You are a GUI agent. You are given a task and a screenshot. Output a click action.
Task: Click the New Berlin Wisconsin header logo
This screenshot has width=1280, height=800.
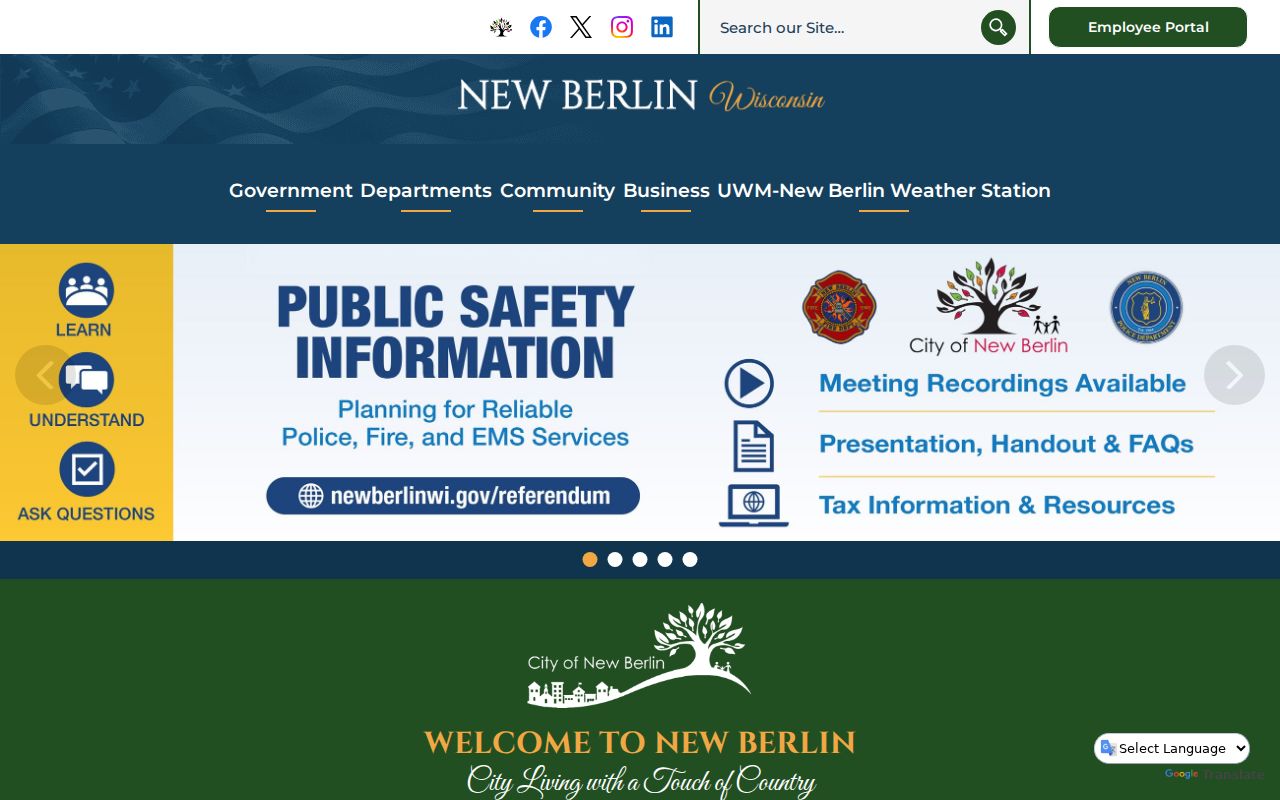tap(641, 95)
